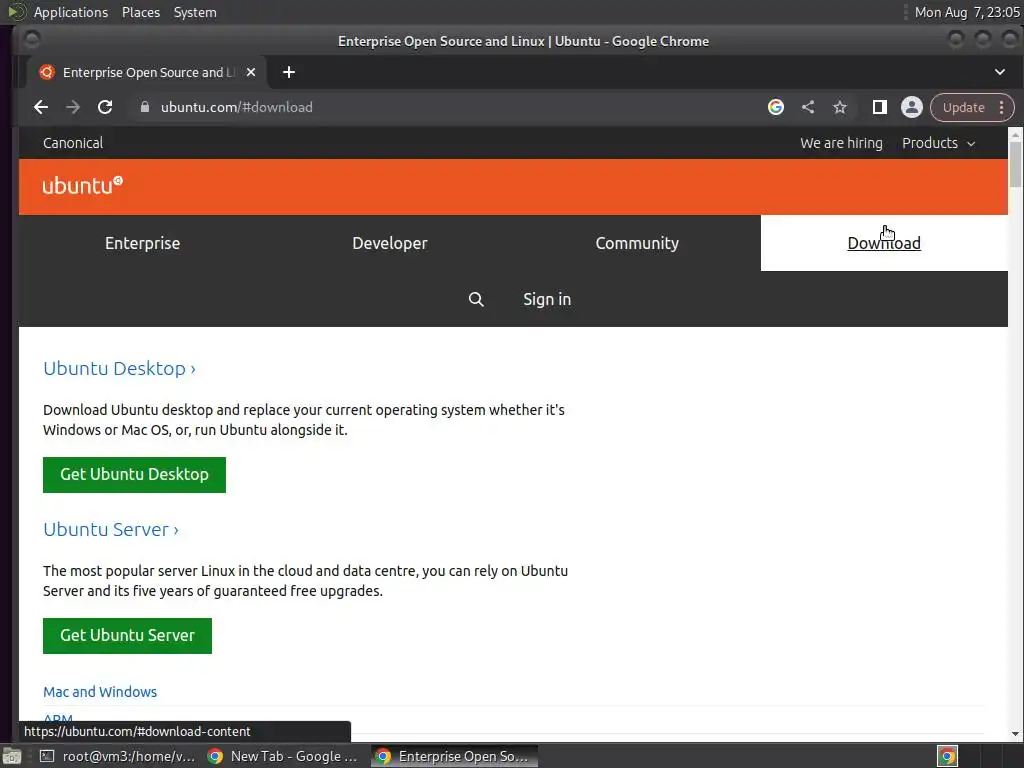Screen dimensions: 1024x768
Task: Reload the Ubuntu page
Action: click(105, 107)
